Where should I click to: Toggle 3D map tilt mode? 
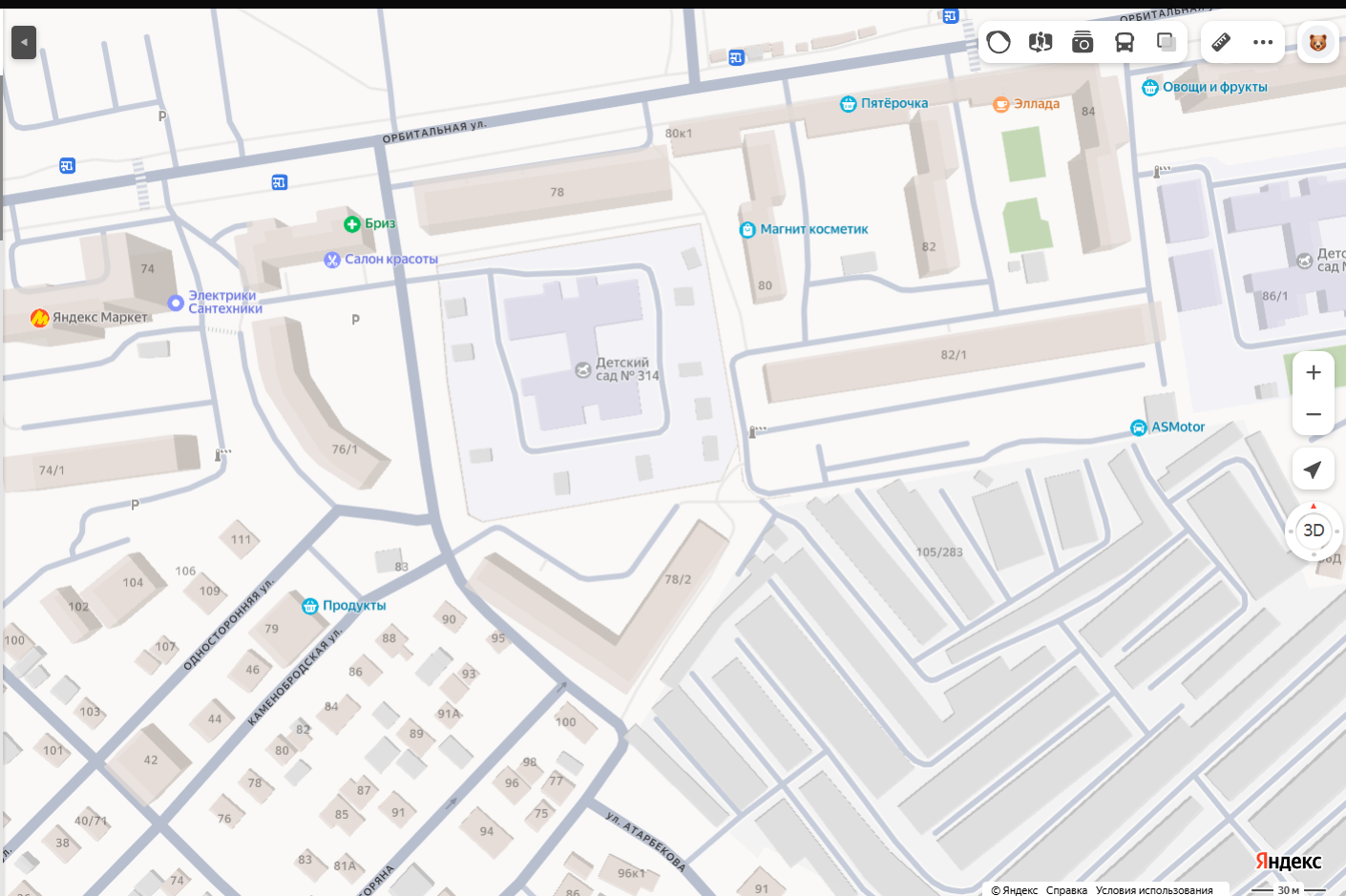point(1314,531)
